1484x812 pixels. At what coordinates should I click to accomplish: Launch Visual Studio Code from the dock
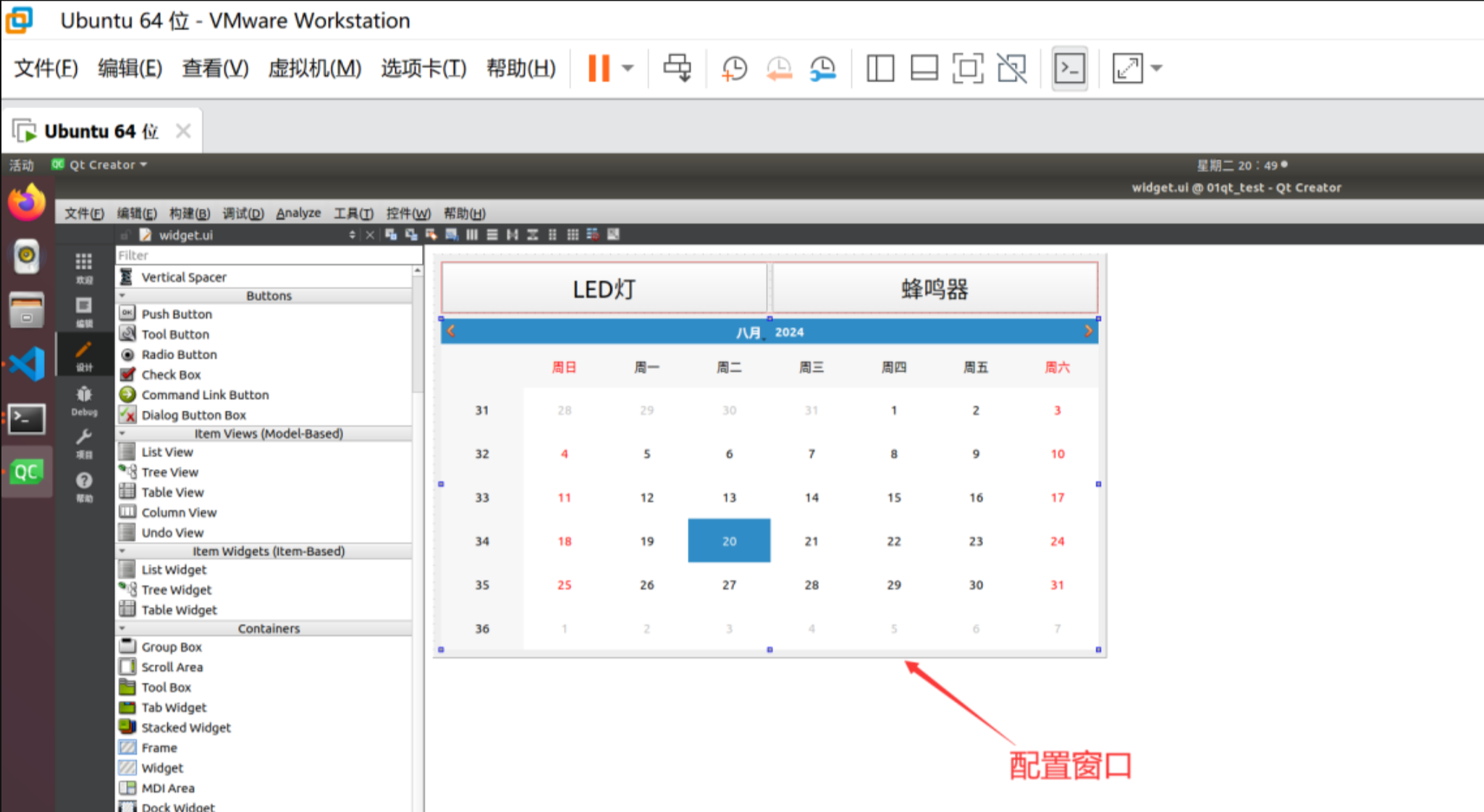(27, 364)
